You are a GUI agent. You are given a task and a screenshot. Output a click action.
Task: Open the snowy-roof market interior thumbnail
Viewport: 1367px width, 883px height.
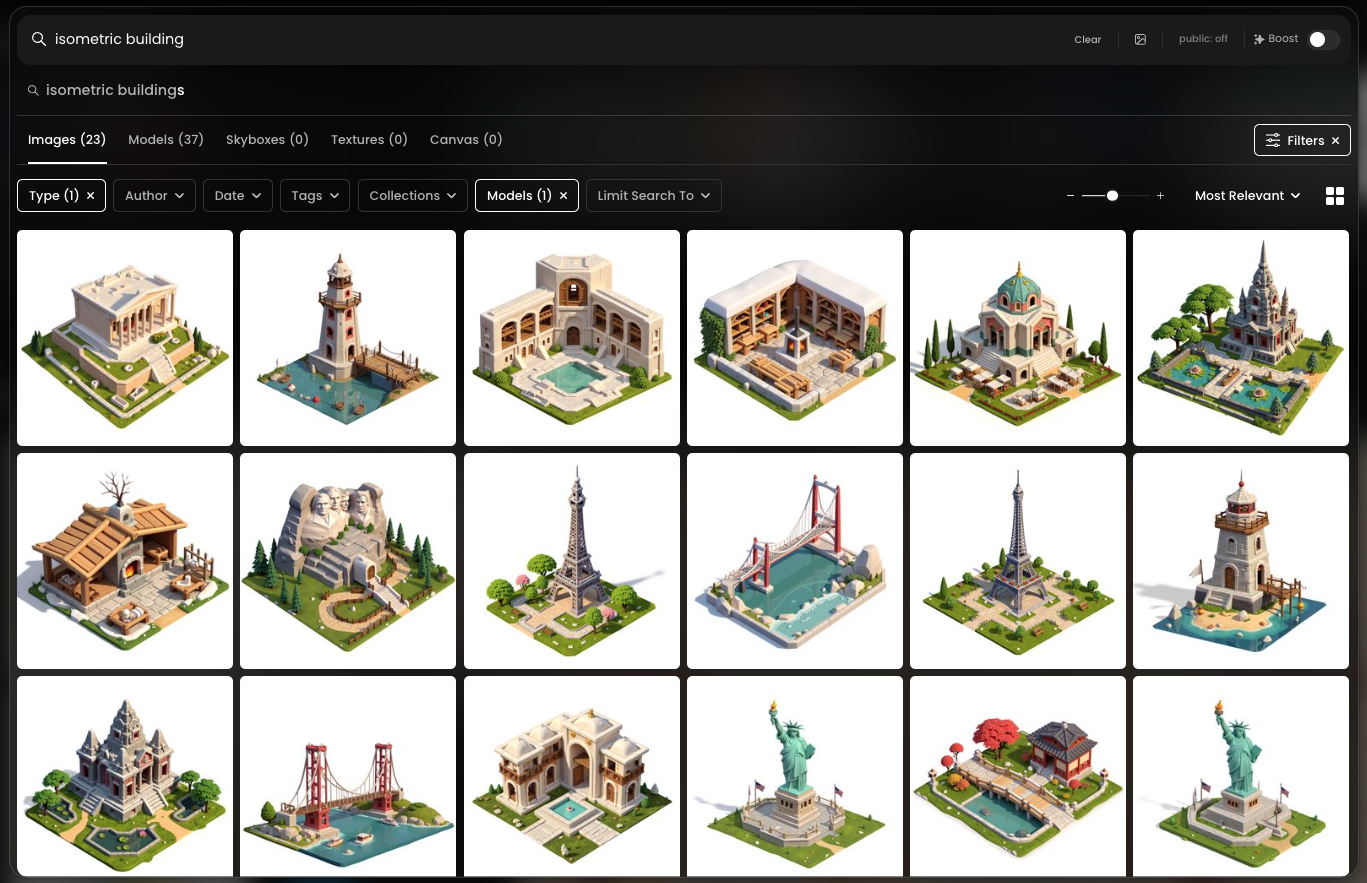pyautogui.click(x=795, y=338)
